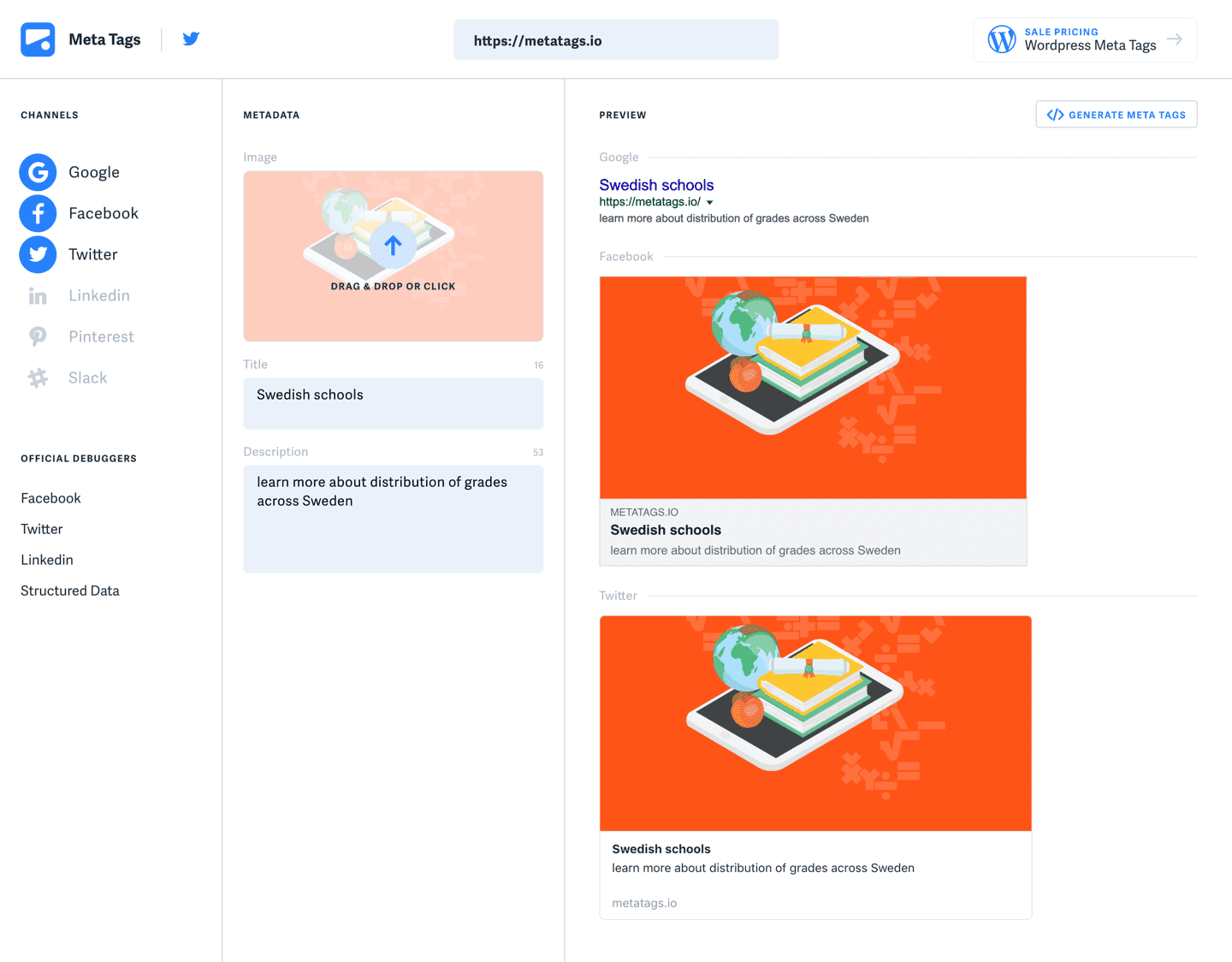The width and height of the screenshot is (1232, 962).
Task: Click the upload arrow icon on image
Action: pyautogui.click(x=393, y=246)
